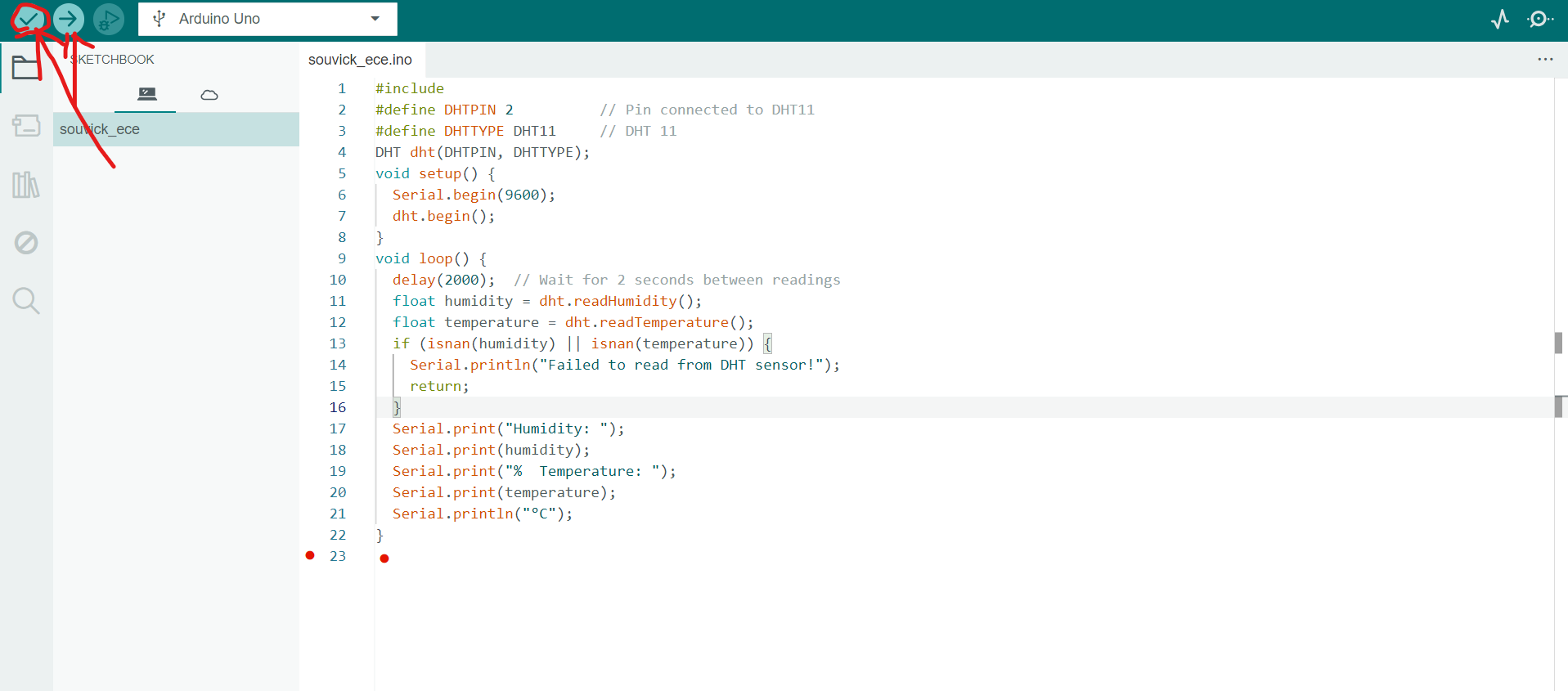1568x691 pixels.
Task: Open the Serial Plotter
Action: click(1500, 19)
